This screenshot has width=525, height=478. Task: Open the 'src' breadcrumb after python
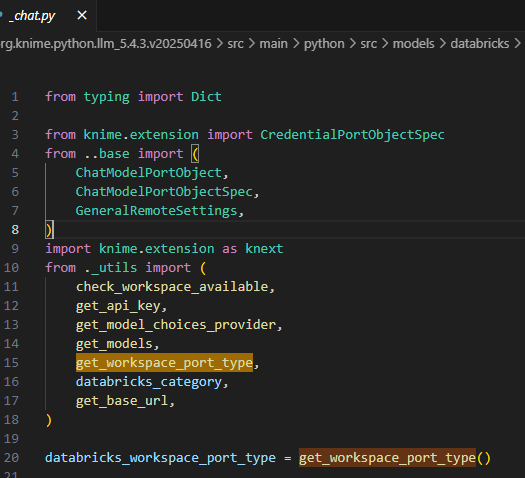coord(368,44)
